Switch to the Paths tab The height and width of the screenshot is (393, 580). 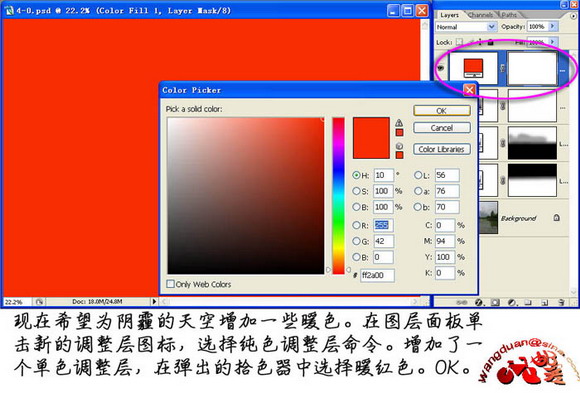coord(509,15)
